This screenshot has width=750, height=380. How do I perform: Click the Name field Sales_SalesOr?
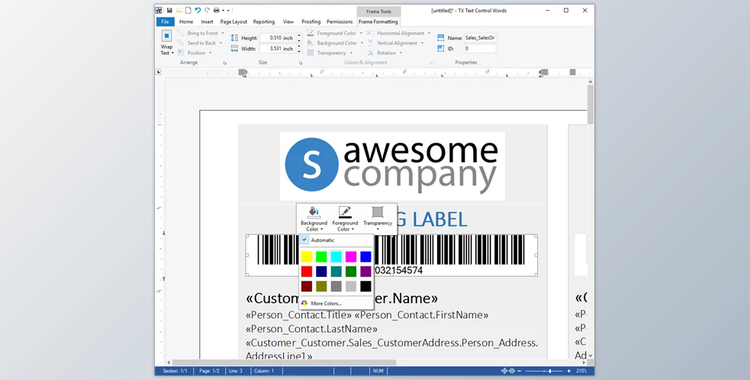coord(480,37)
